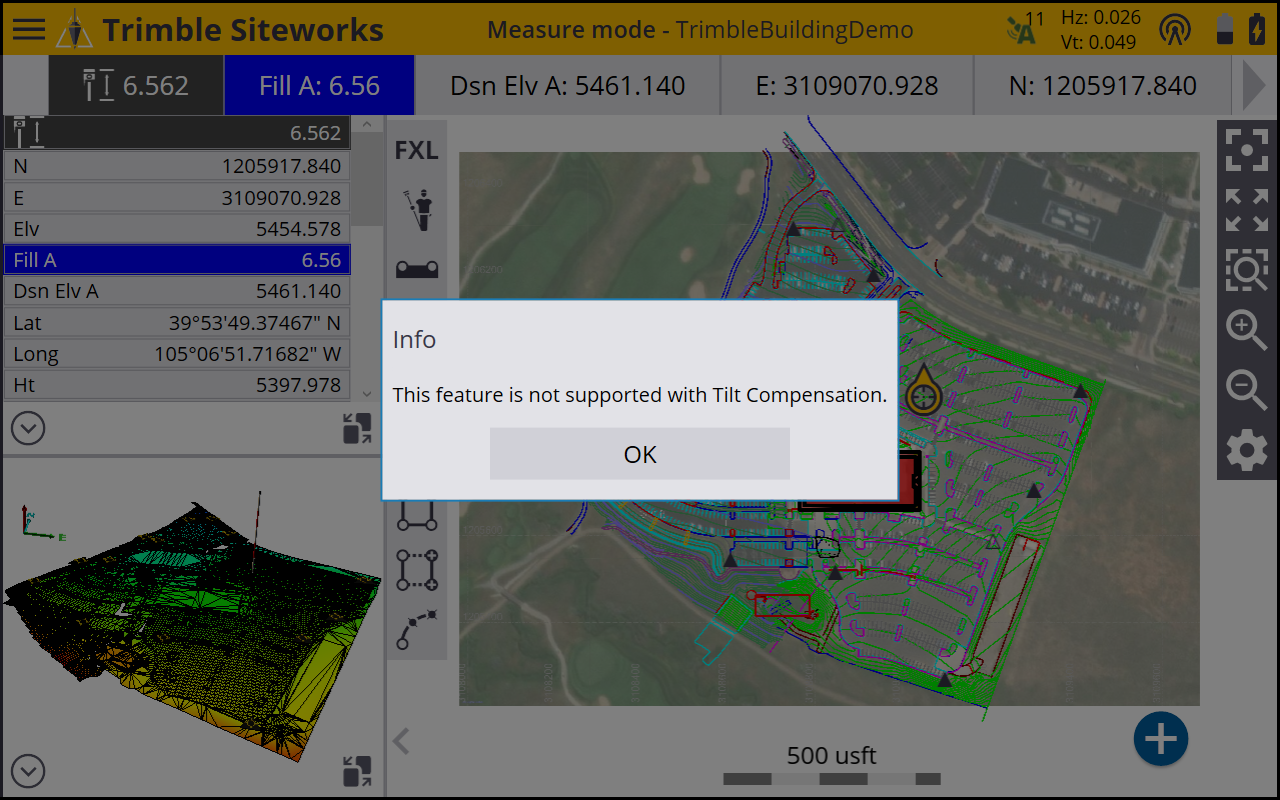Open the FXL feature library tool
1280x800 pixels.
[416, 151]
